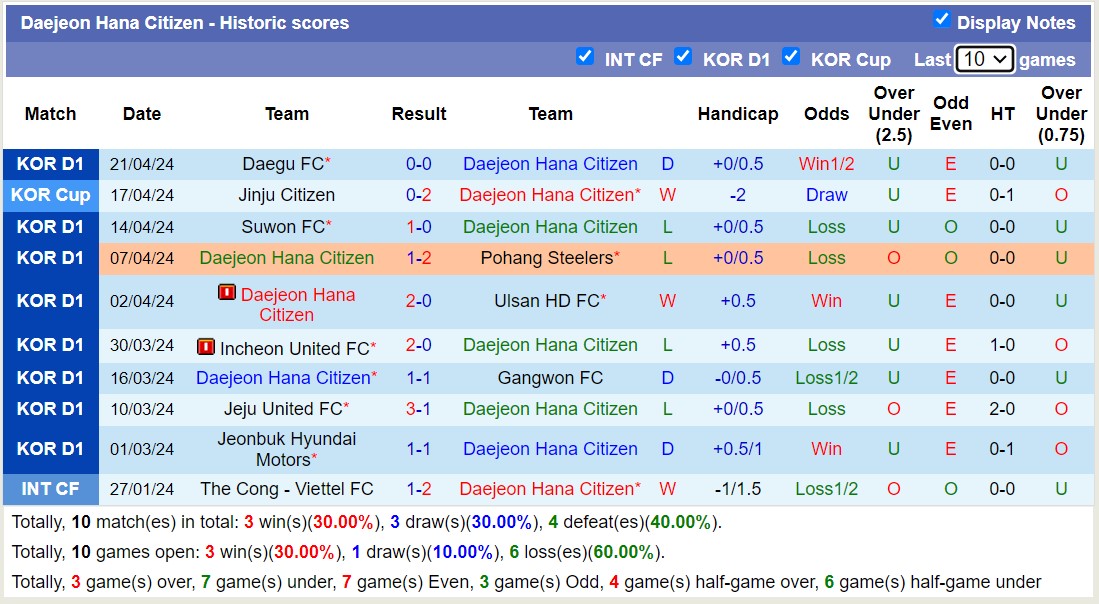1099x604 pixels.
Task: Click the Jeju United FC link
Action: click(287, 409)
